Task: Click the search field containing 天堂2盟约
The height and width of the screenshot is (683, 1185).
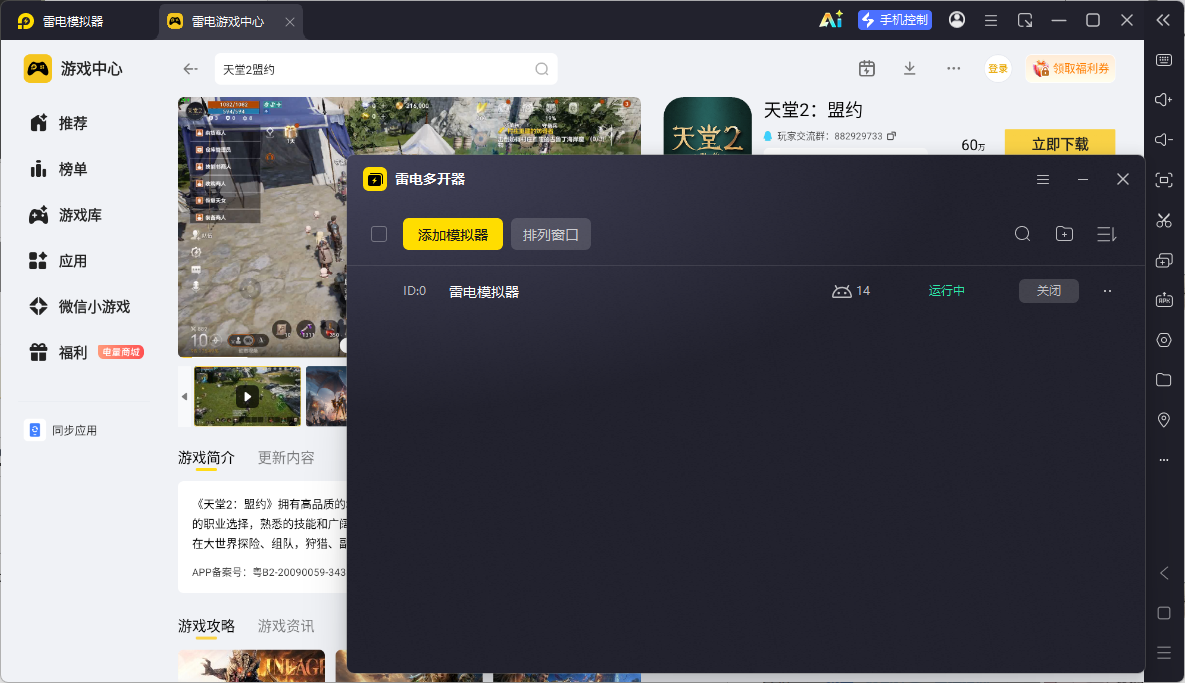Action: pos(386,69)
